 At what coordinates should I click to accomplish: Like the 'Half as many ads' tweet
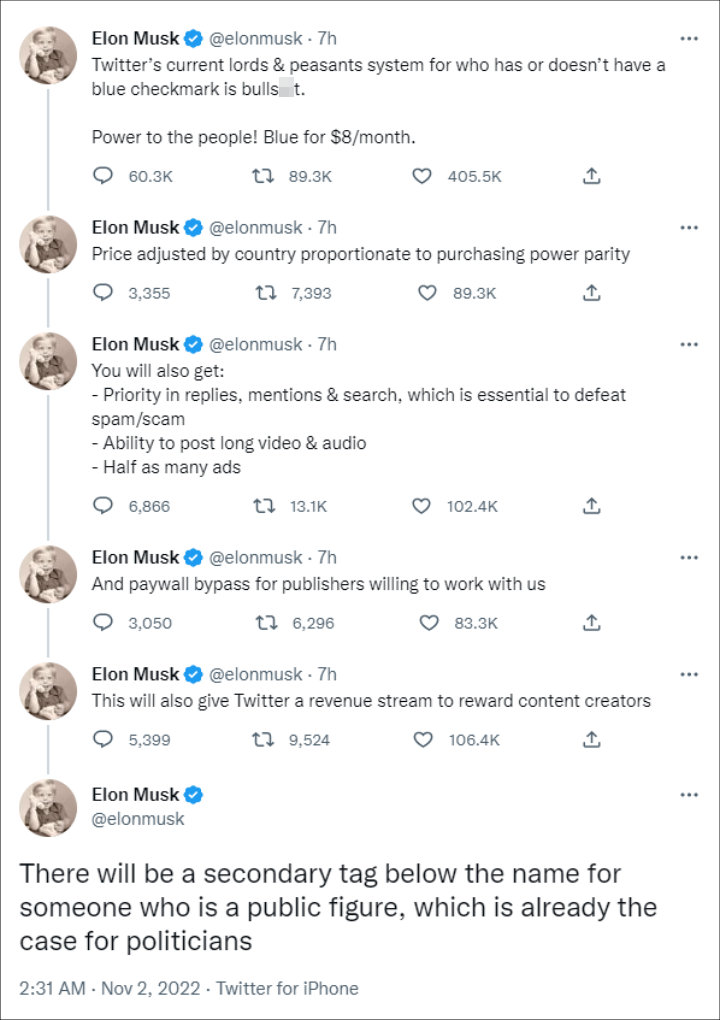pyautogui.click(x=422, y=506)
